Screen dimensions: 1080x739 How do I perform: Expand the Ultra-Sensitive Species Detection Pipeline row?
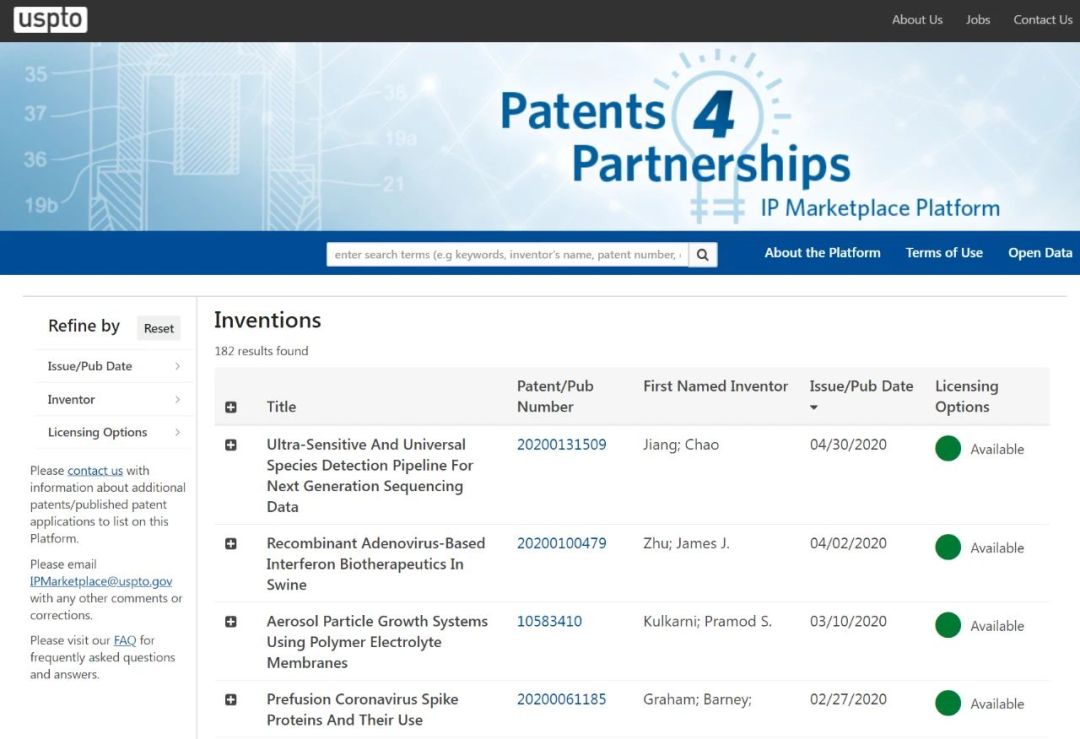point(231,445)
